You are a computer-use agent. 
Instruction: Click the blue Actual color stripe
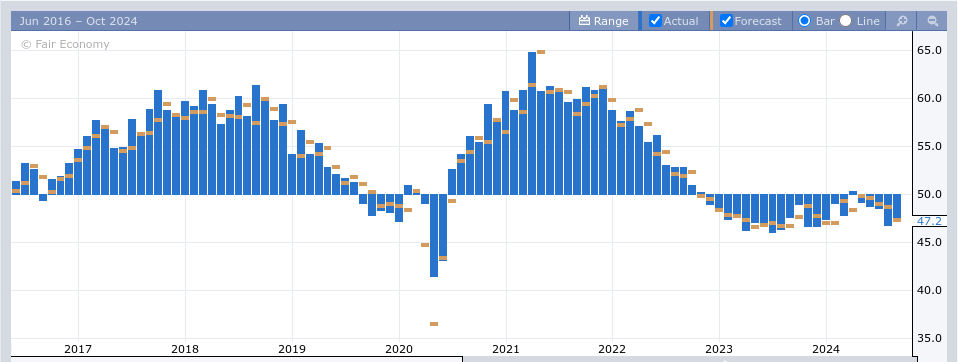(640, 21)
